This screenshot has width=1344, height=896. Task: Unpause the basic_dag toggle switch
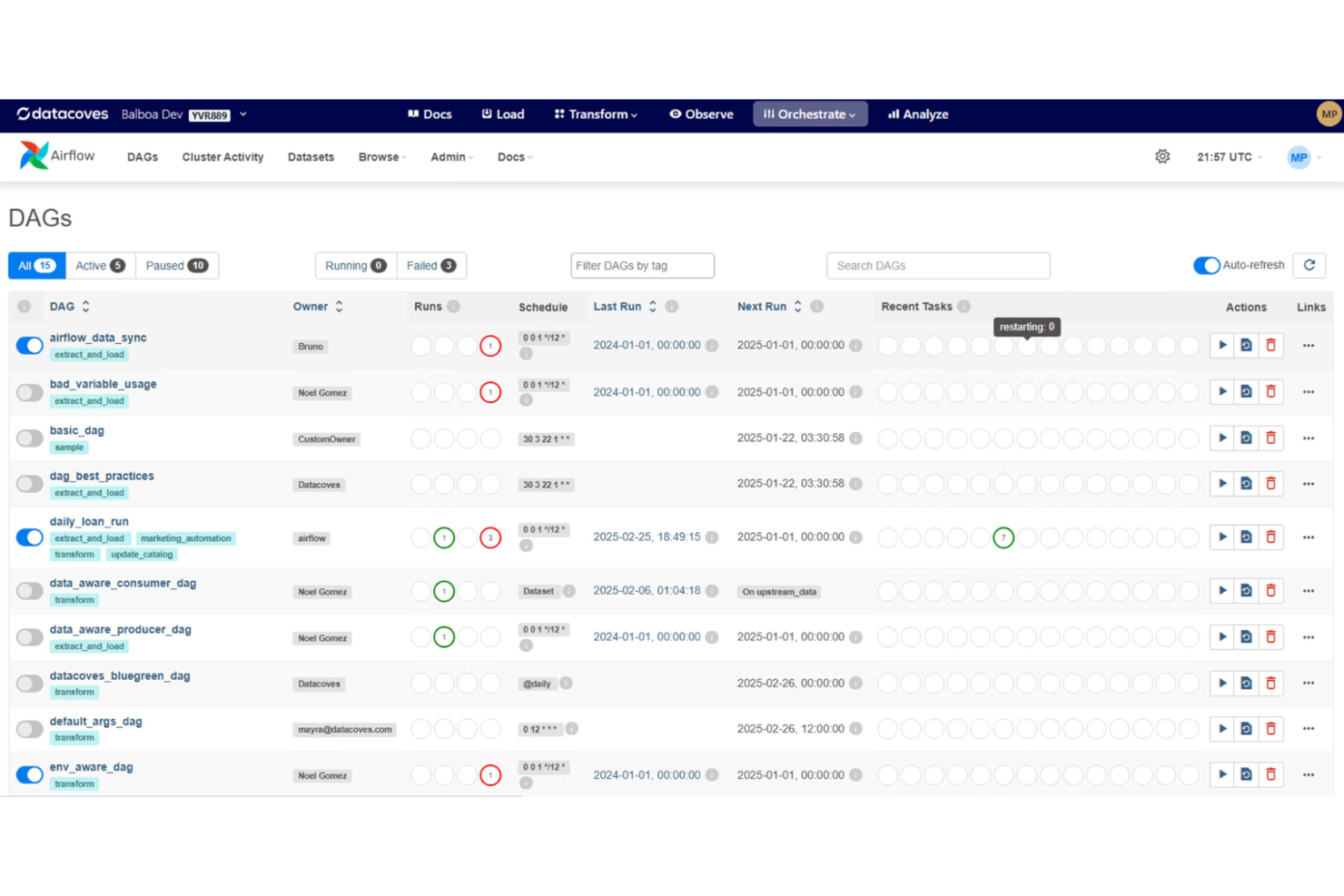(30, 438)
